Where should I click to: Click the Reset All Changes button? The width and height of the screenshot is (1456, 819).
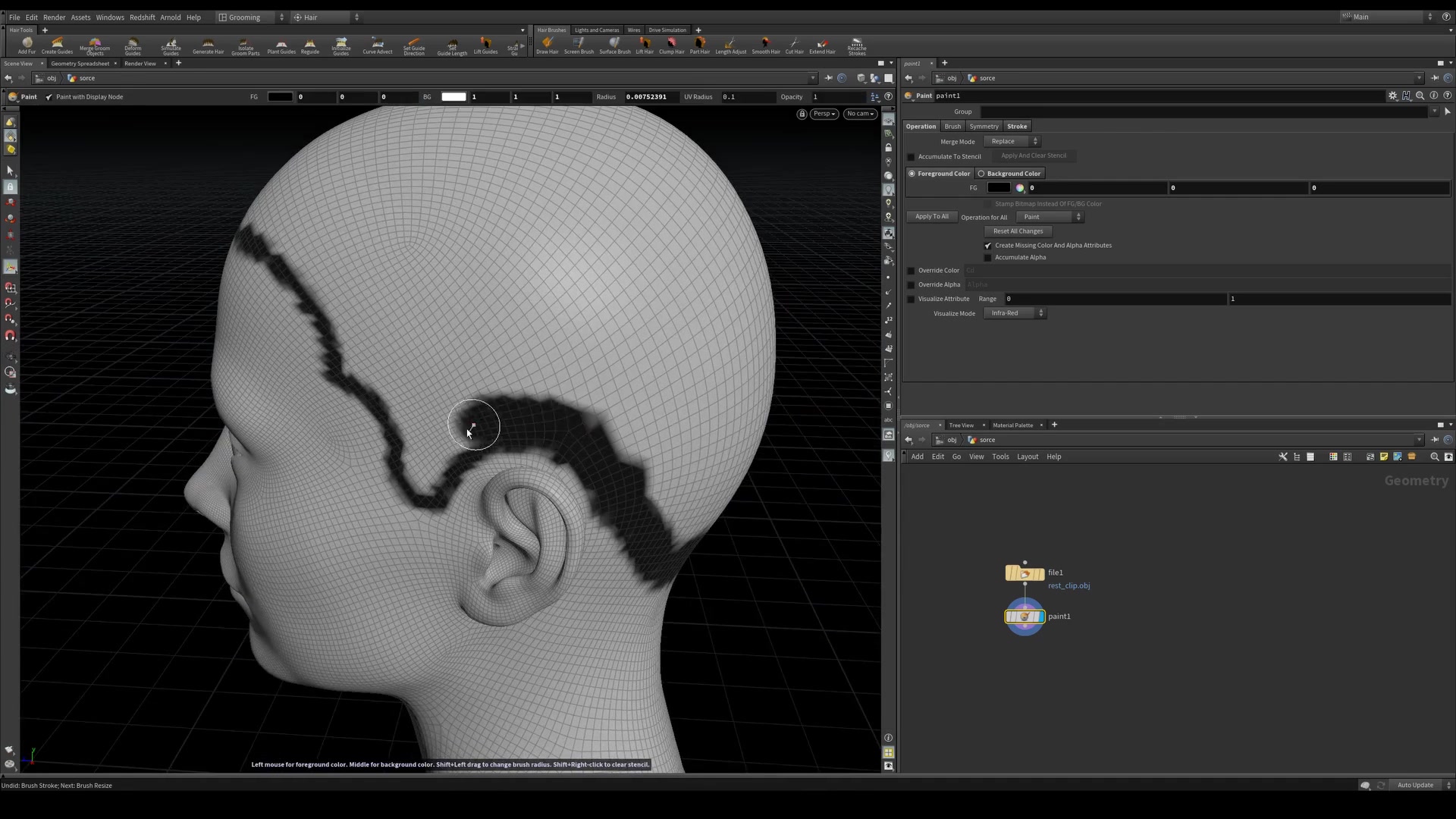coord(1017,231)
